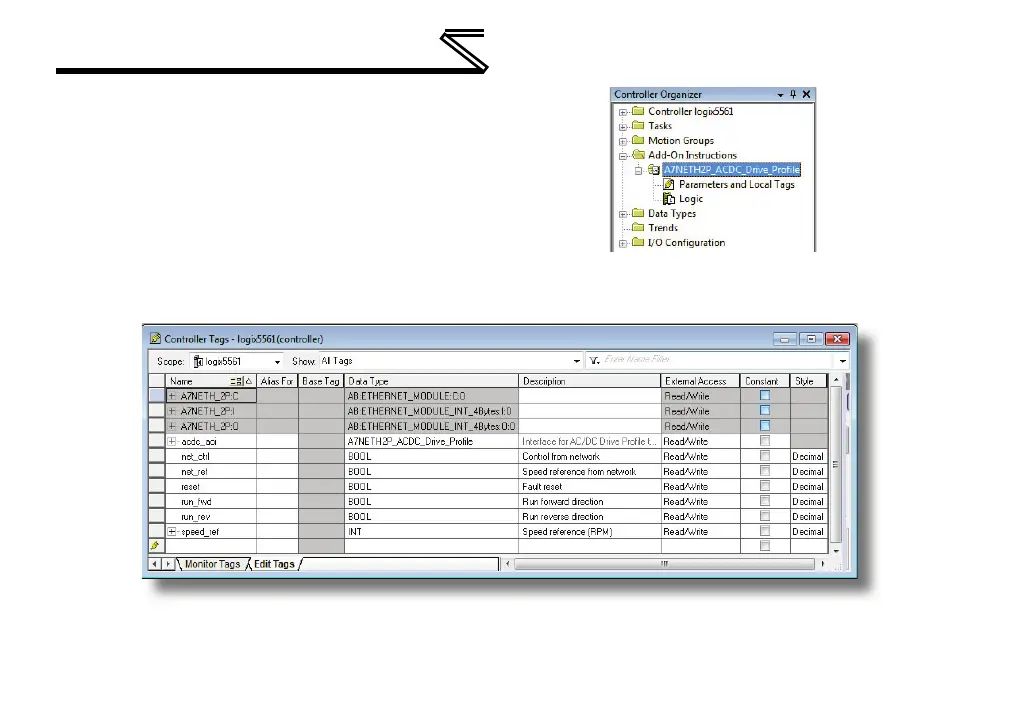Viewport: 1022px width, 720px height.
Task: Click the vertical scrollbar up arrow of tag grid
Action: pos(836,379)
